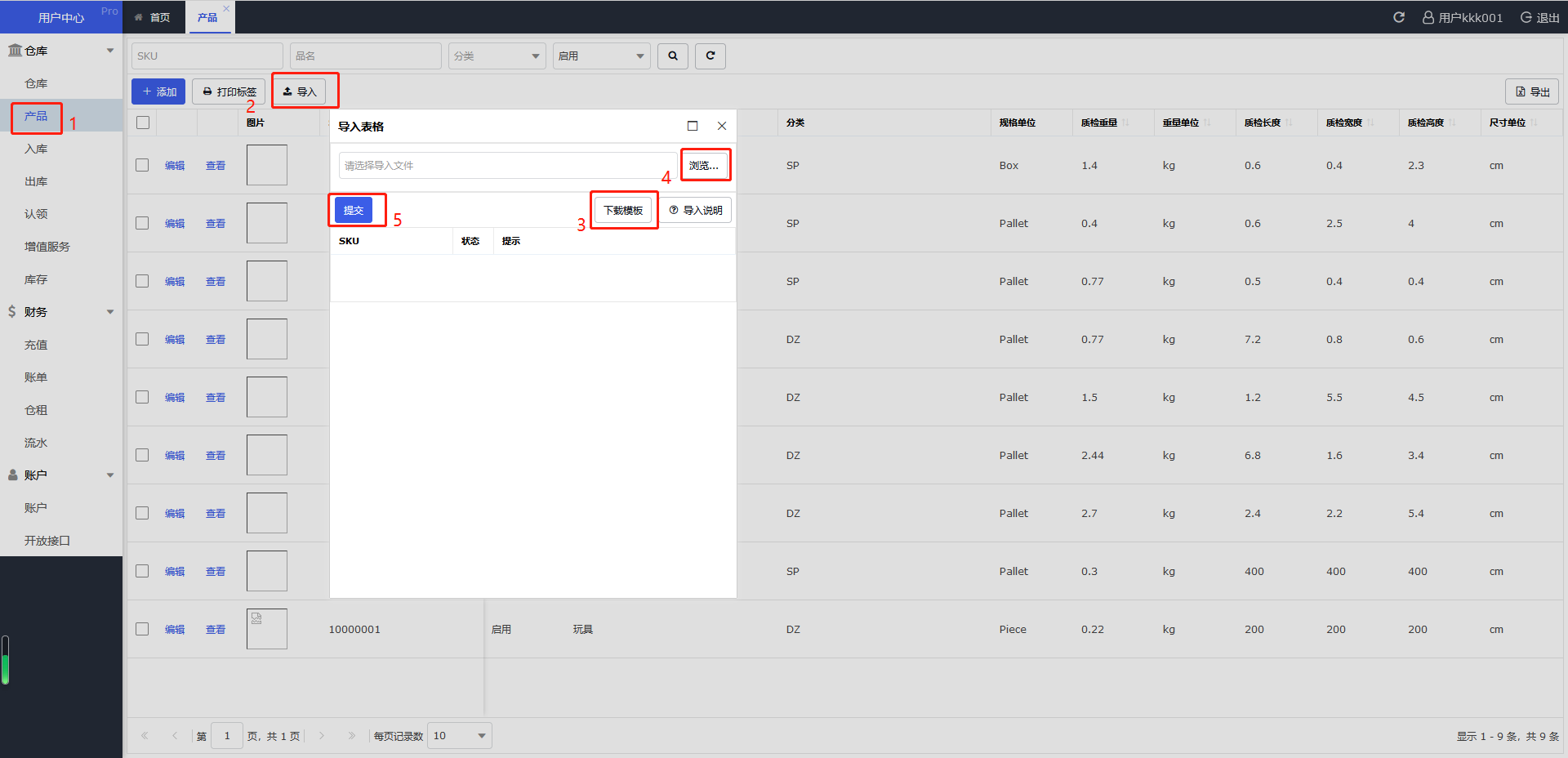
Task: Click the 品名 search input field
Action: click(366, 56)
